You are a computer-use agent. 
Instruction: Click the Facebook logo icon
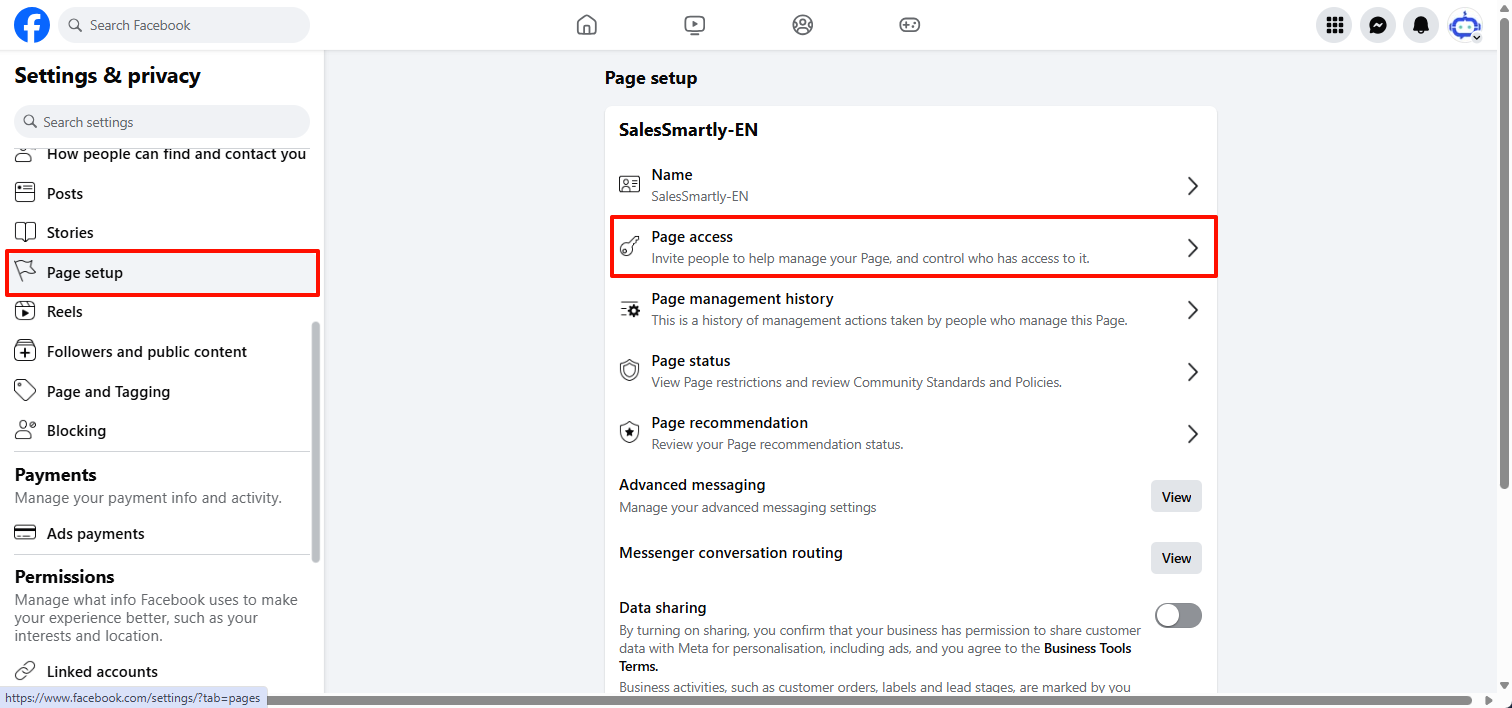click(x=32, y=25)
